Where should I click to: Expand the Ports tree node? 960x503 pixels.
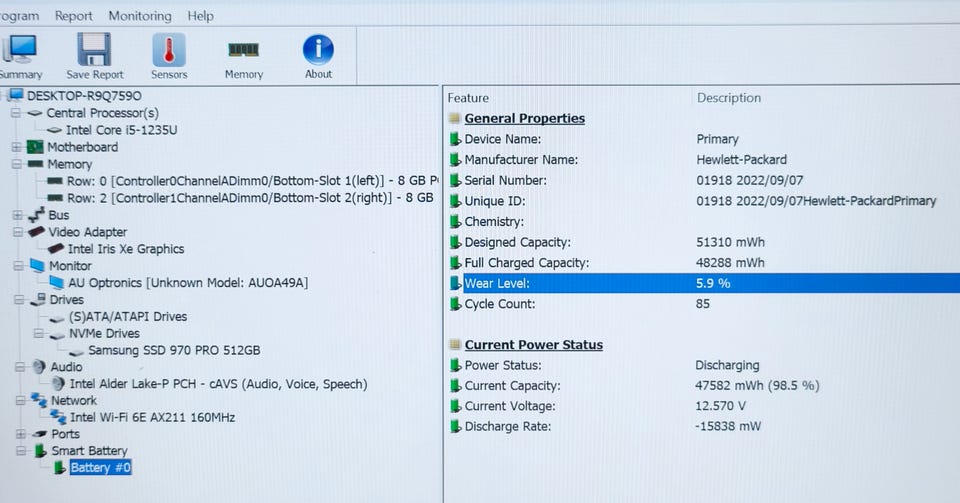coord(21,434)
